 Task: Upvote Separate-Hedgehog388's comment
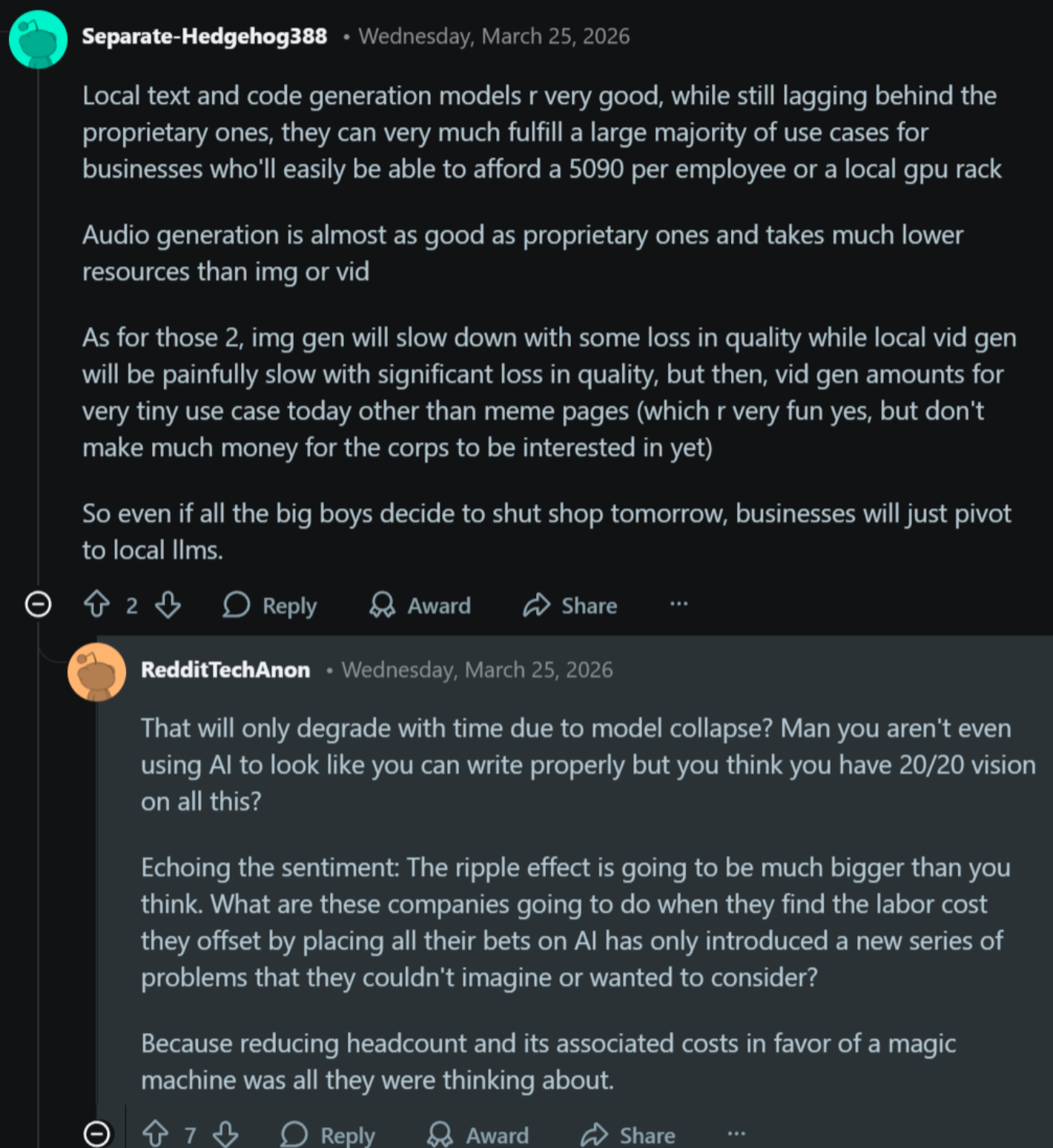[x=96, y=605]
